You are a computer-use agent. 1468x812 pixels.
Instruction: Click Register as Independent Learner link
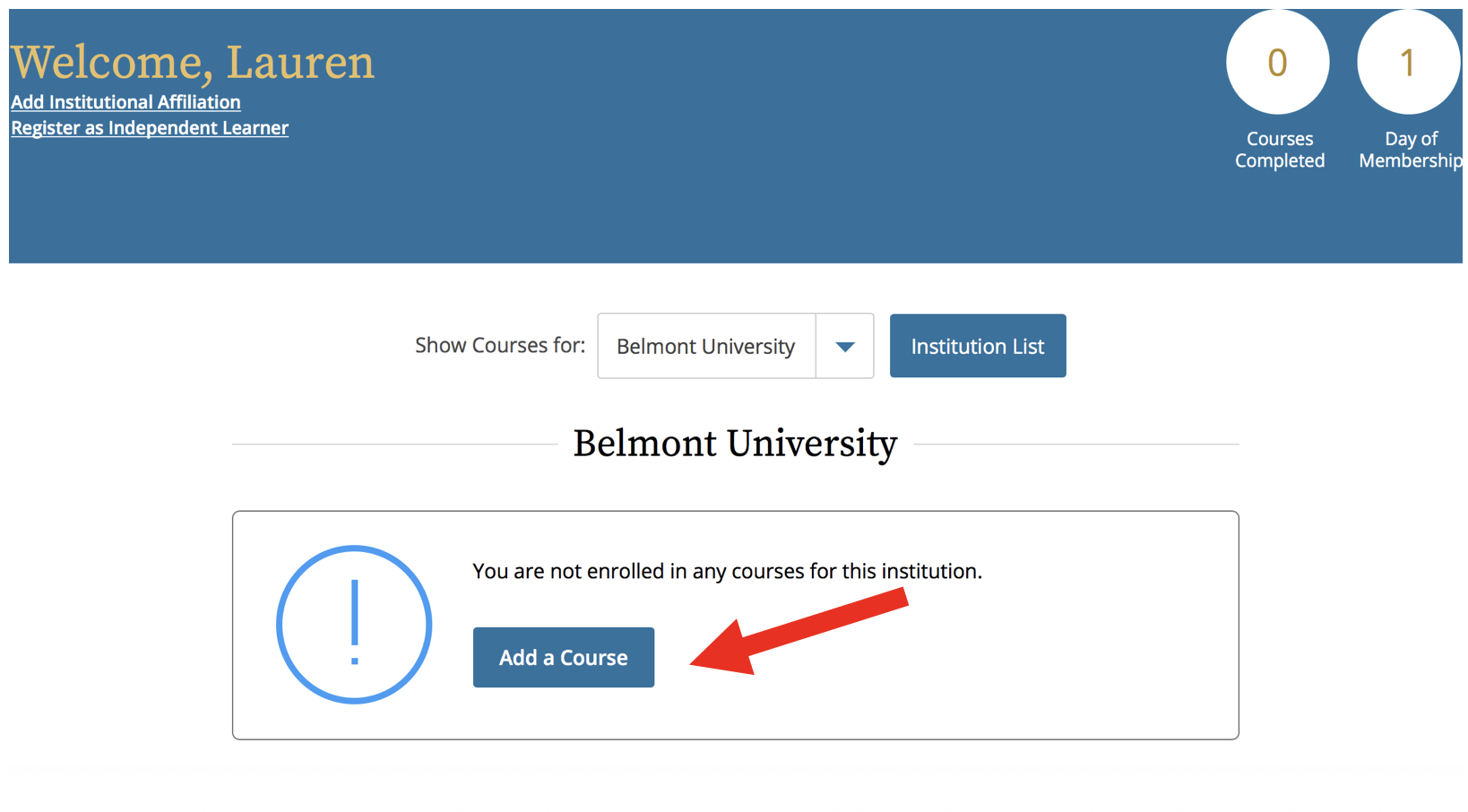click(150, 128)
